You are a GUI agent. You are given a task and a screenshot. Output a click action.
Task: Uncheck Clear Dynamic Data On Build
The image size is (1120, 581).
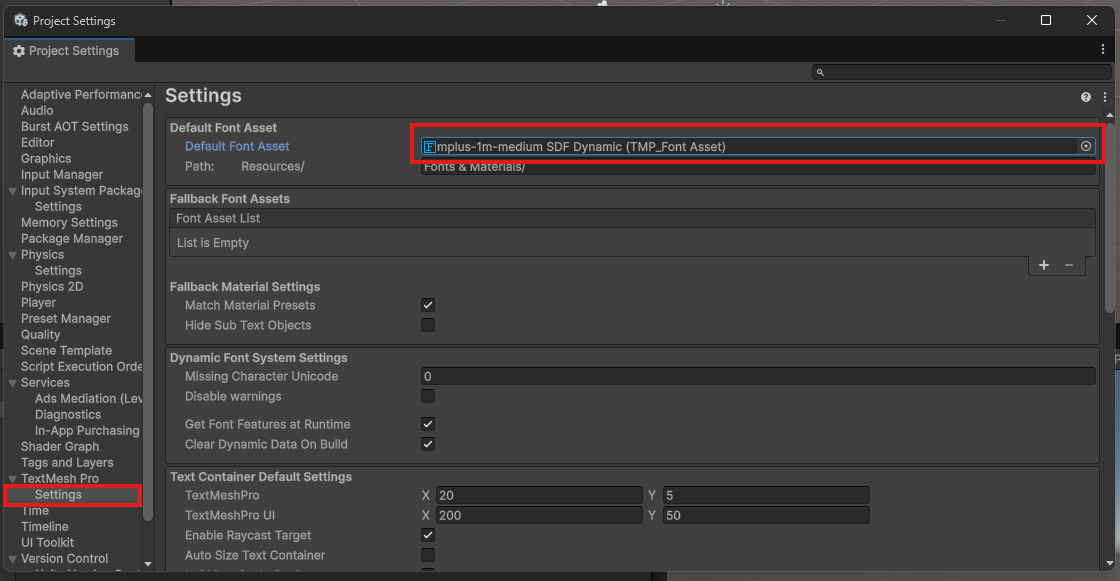tap(428, 444)
